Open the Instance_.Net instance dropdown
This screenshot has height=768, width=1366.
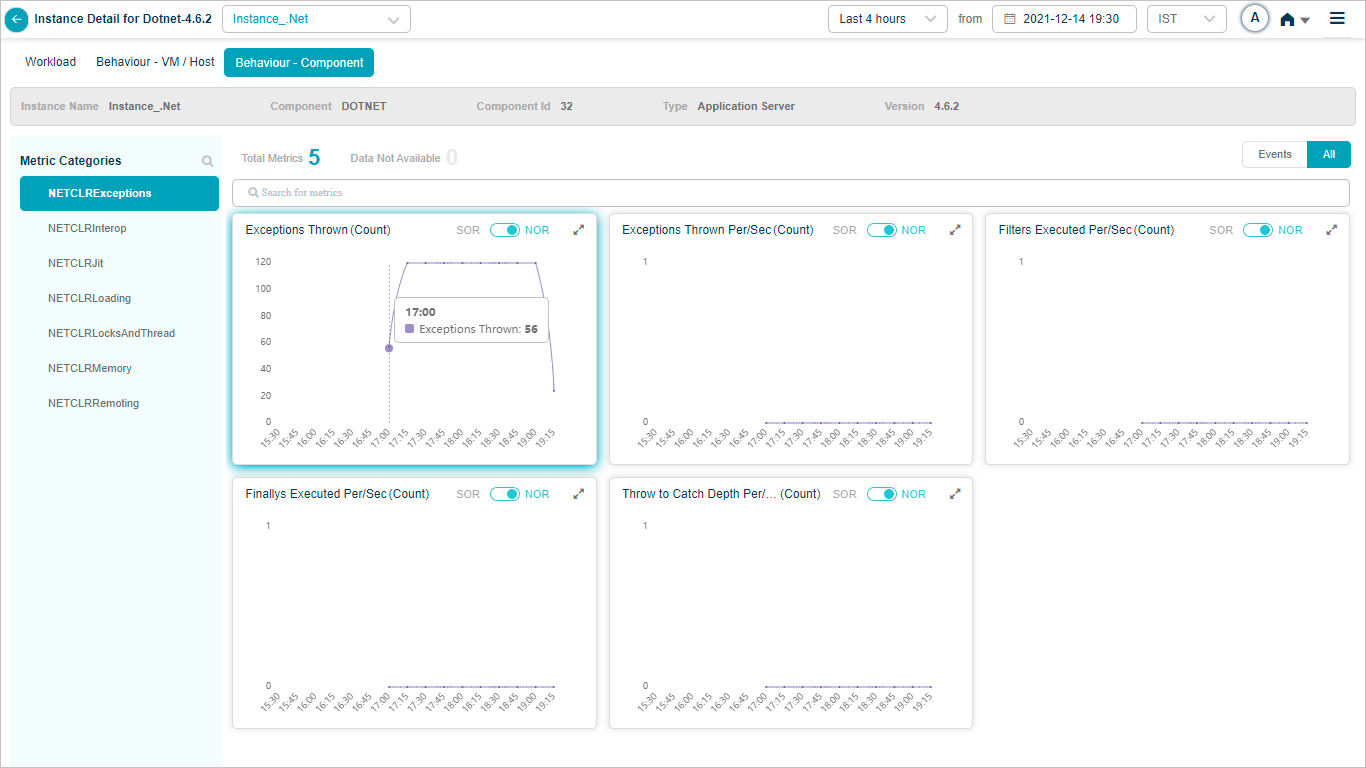point(316,19)
